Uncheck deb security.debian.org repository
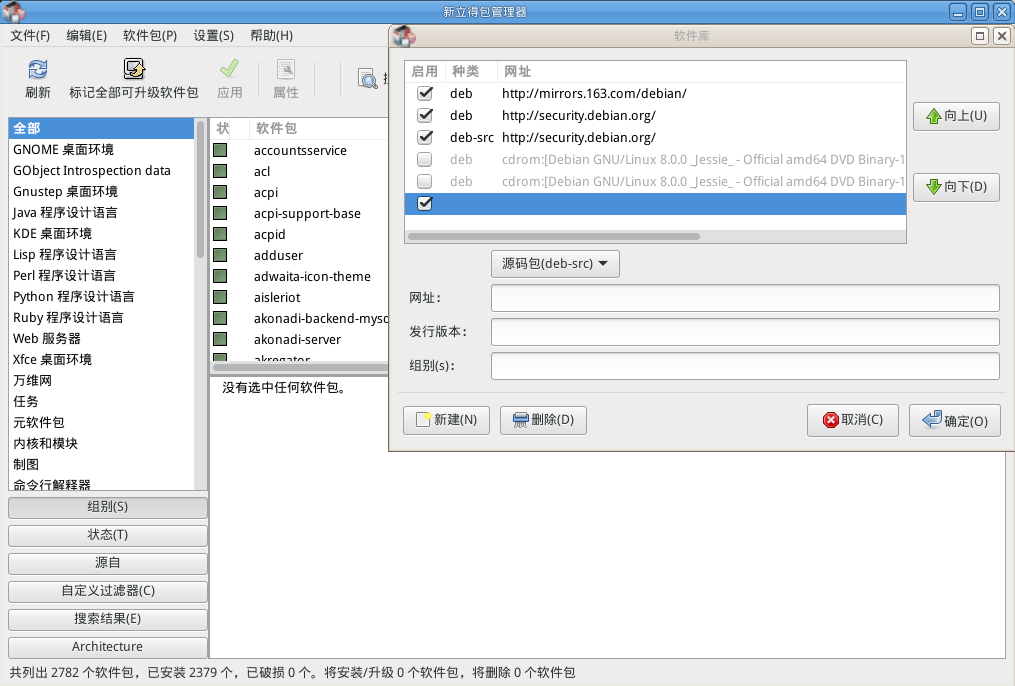Screen dimensions: 1015x686 click(x=425, y=115)
